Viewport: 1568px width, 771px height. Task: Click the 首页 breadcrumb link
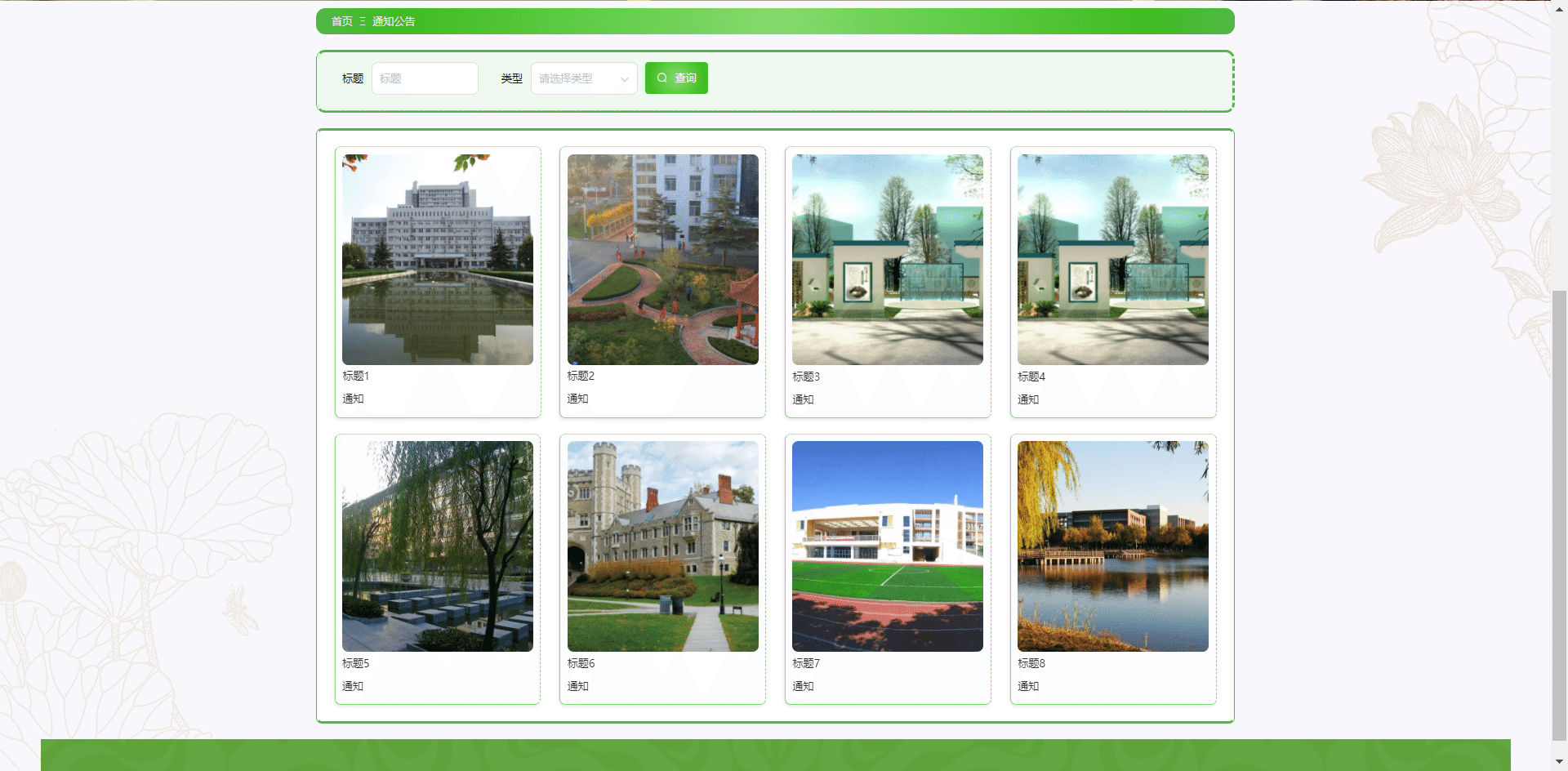click(x=341, y=21)
